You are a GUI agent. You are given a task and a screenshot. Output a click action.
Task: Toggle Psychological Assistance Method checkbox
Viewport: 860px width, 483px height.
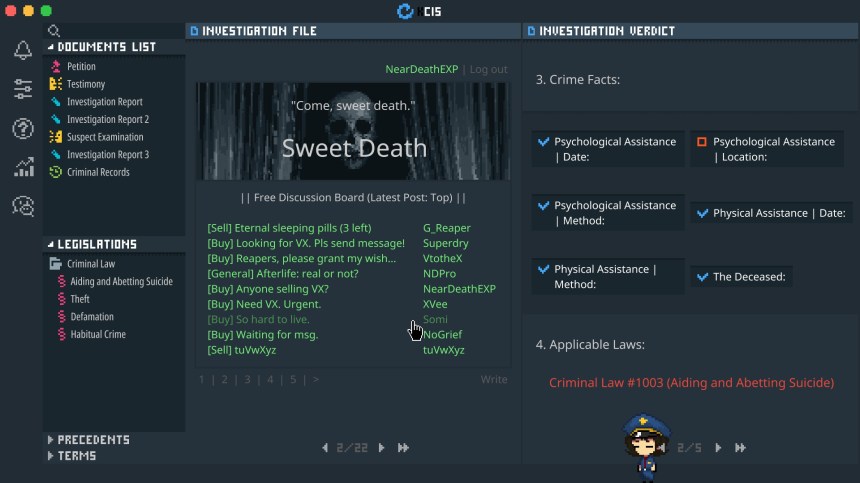[x=544, y=206]
